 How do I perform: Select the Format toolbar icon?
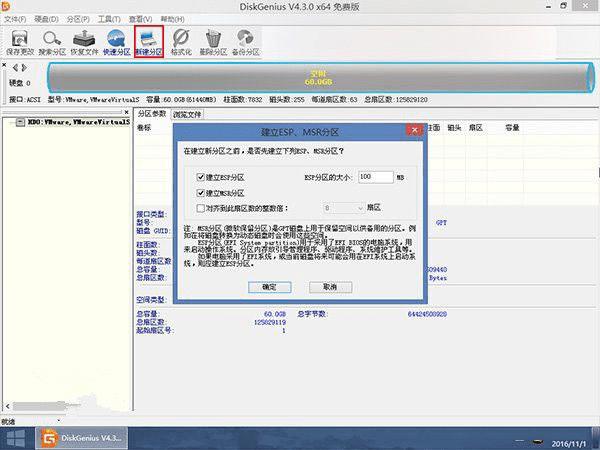click(181, 42)
